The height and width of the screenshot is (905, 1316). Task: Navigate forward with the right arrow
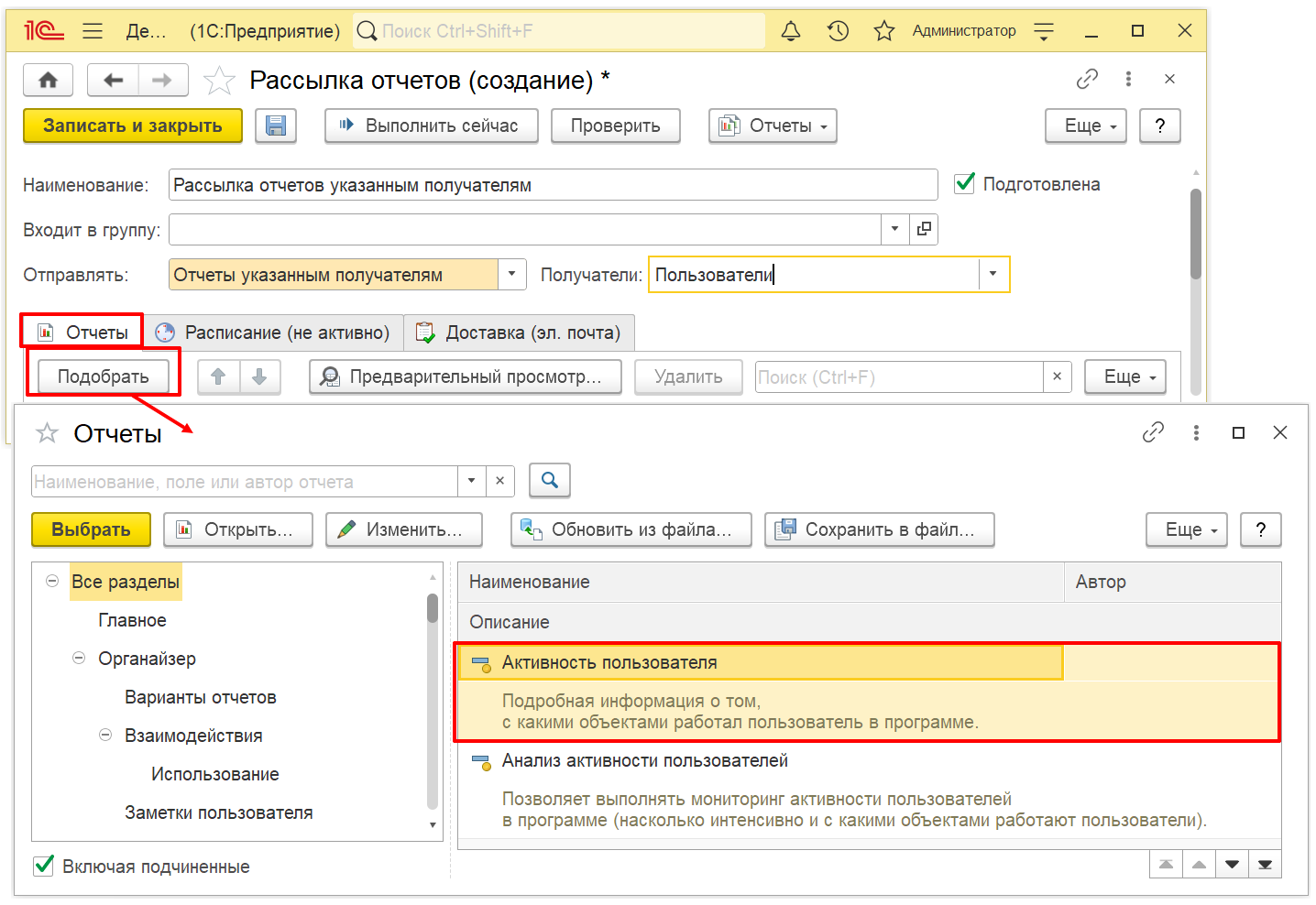click(162, 80)
